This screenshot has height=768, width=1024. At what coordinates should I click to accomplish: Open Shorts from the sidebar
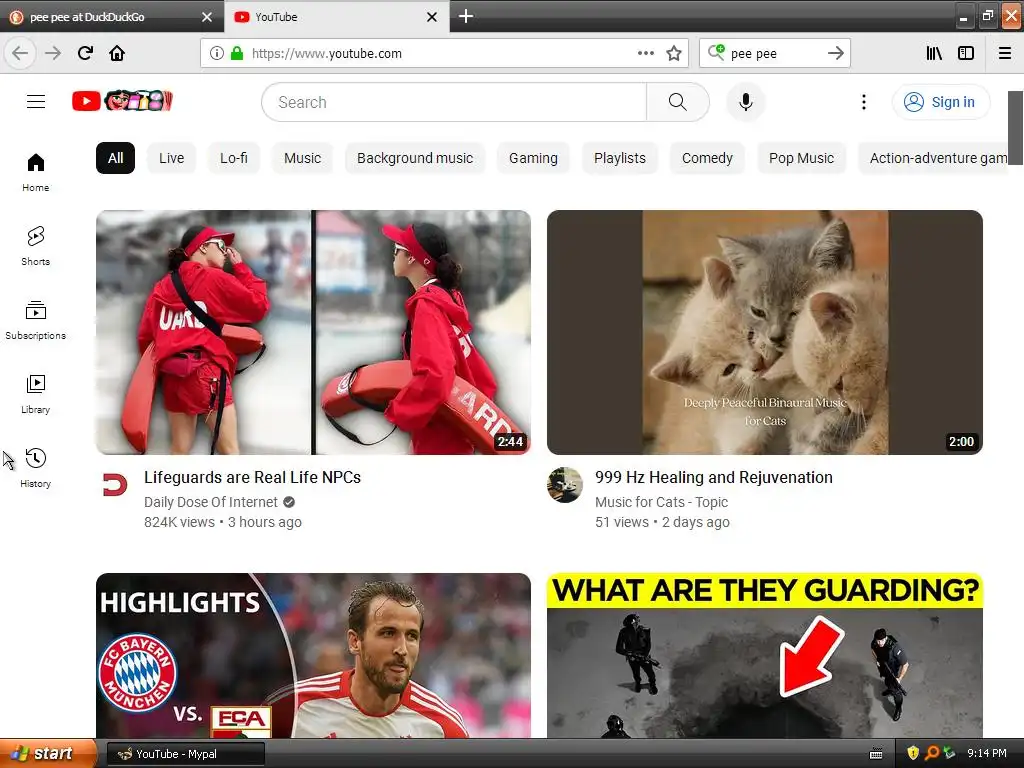(36, 246)
